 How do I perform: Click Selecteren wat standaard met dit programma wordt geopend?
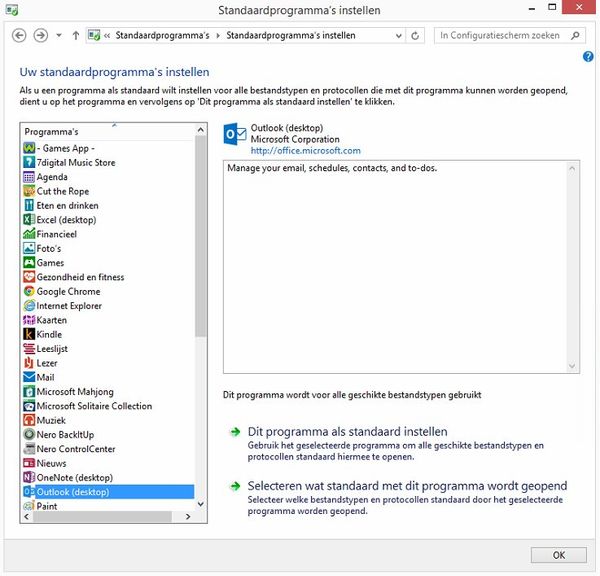tap(407, 486)
